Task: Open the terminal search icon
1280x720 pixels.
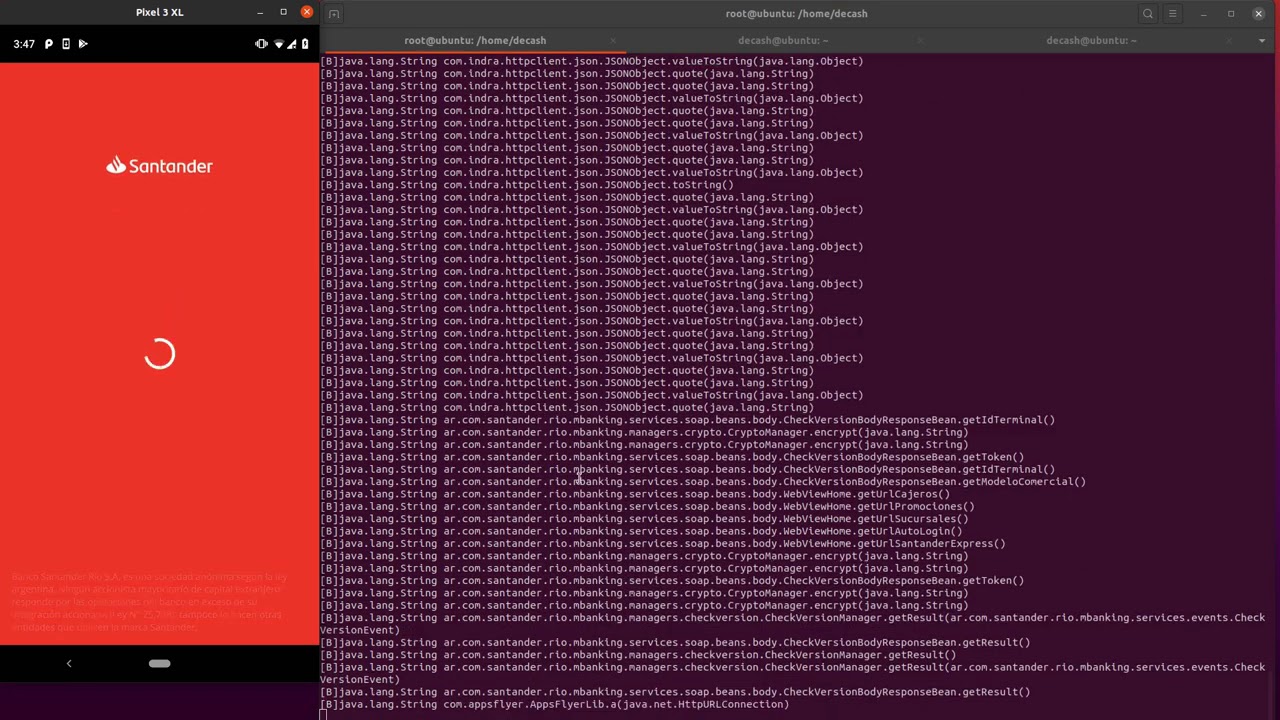Action: coord(1148,14)
